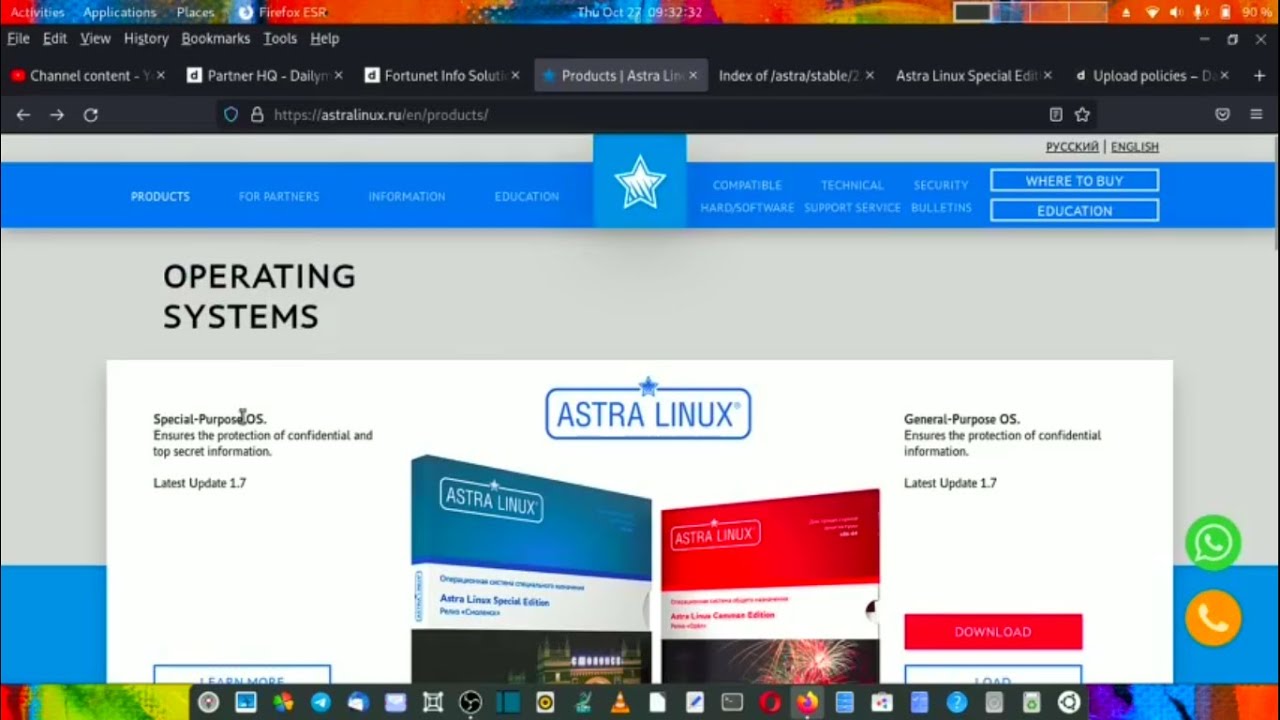Open the mail app in dock

395,703
